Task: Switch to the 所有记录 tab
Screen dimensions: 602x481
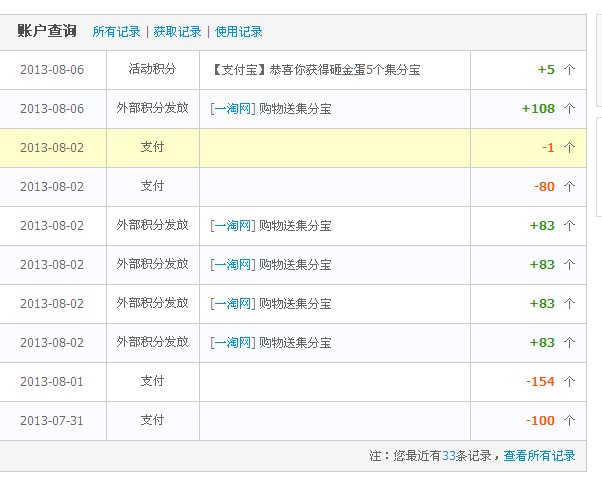Action: (116, 32)
